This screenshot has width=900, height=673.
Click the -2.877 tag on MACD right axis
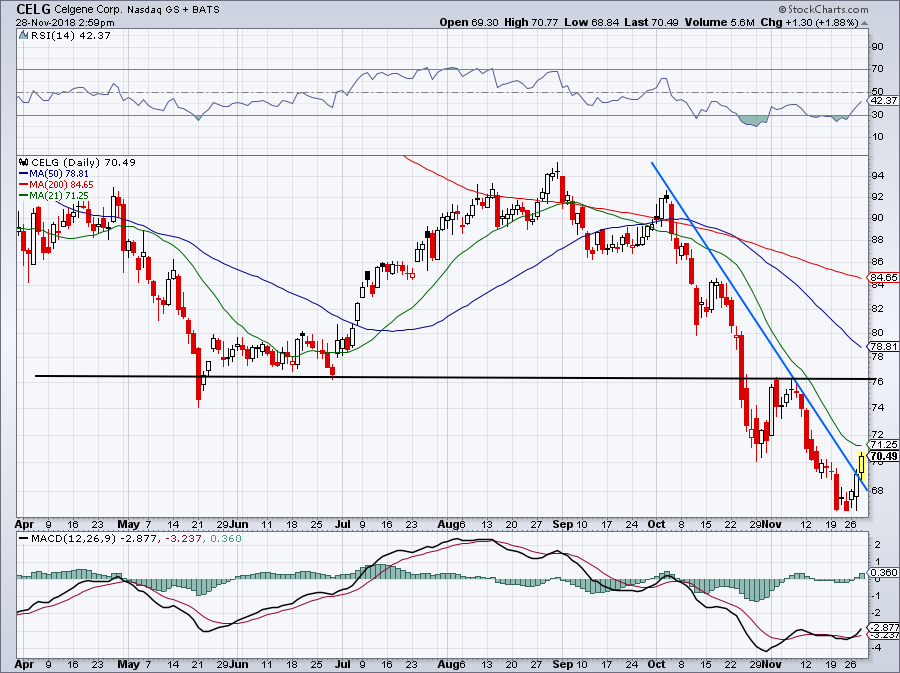click(884, 628)
